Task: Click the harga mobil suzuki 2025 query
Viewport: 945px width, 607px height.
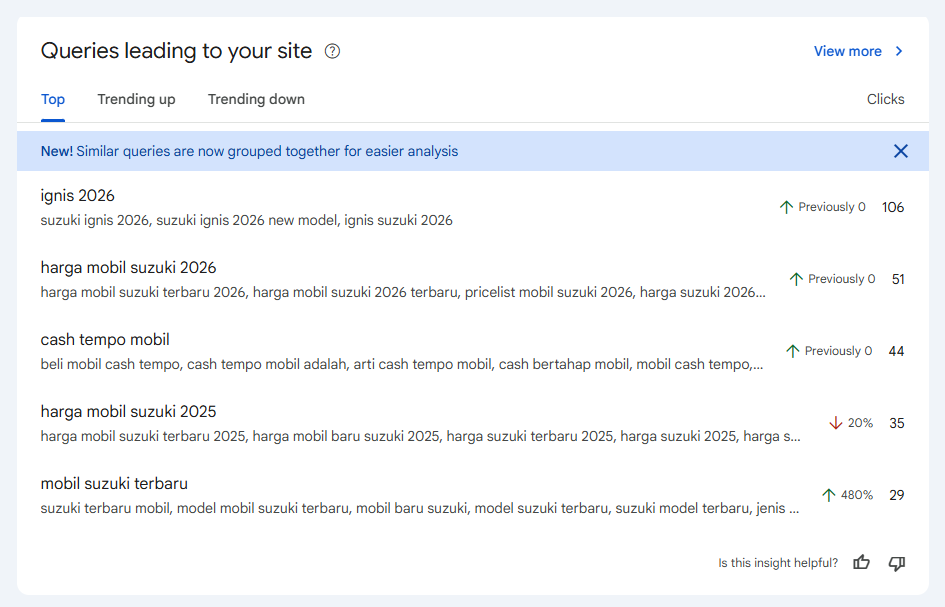Action: click(x=128, y=412)
